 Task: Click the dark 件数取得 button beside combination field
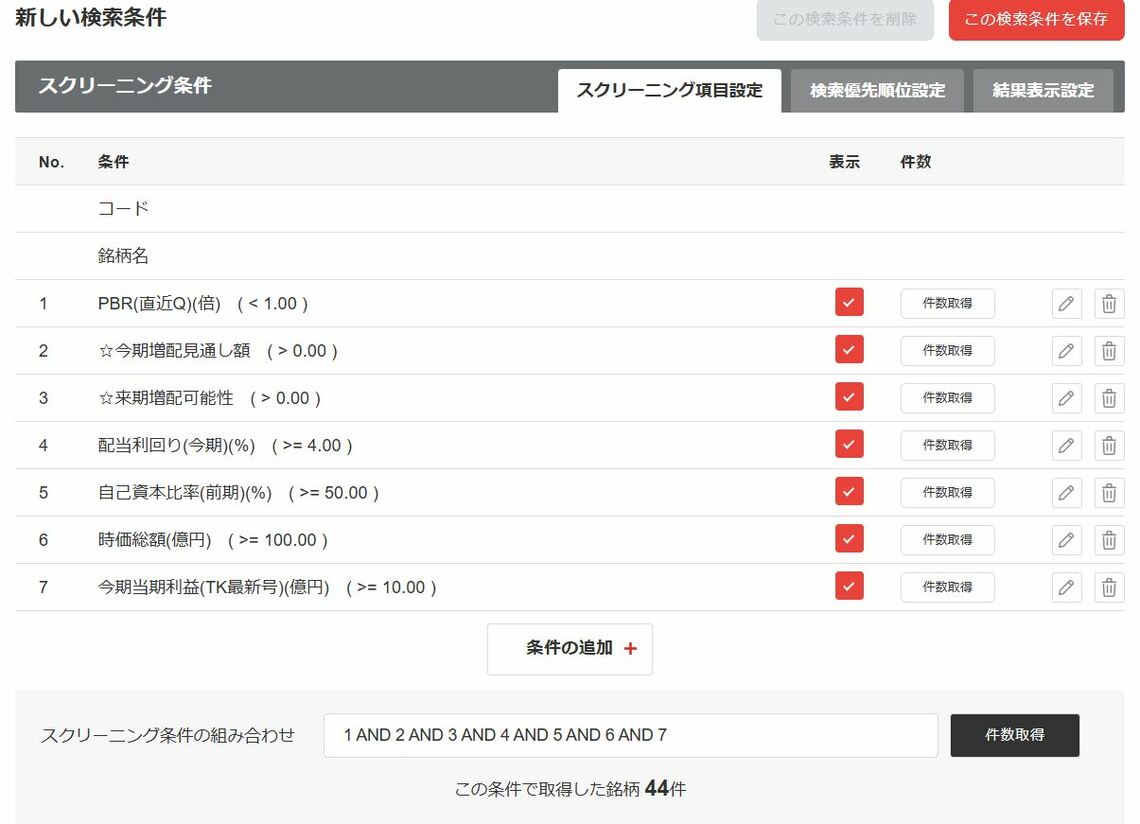coord(1014,735)
